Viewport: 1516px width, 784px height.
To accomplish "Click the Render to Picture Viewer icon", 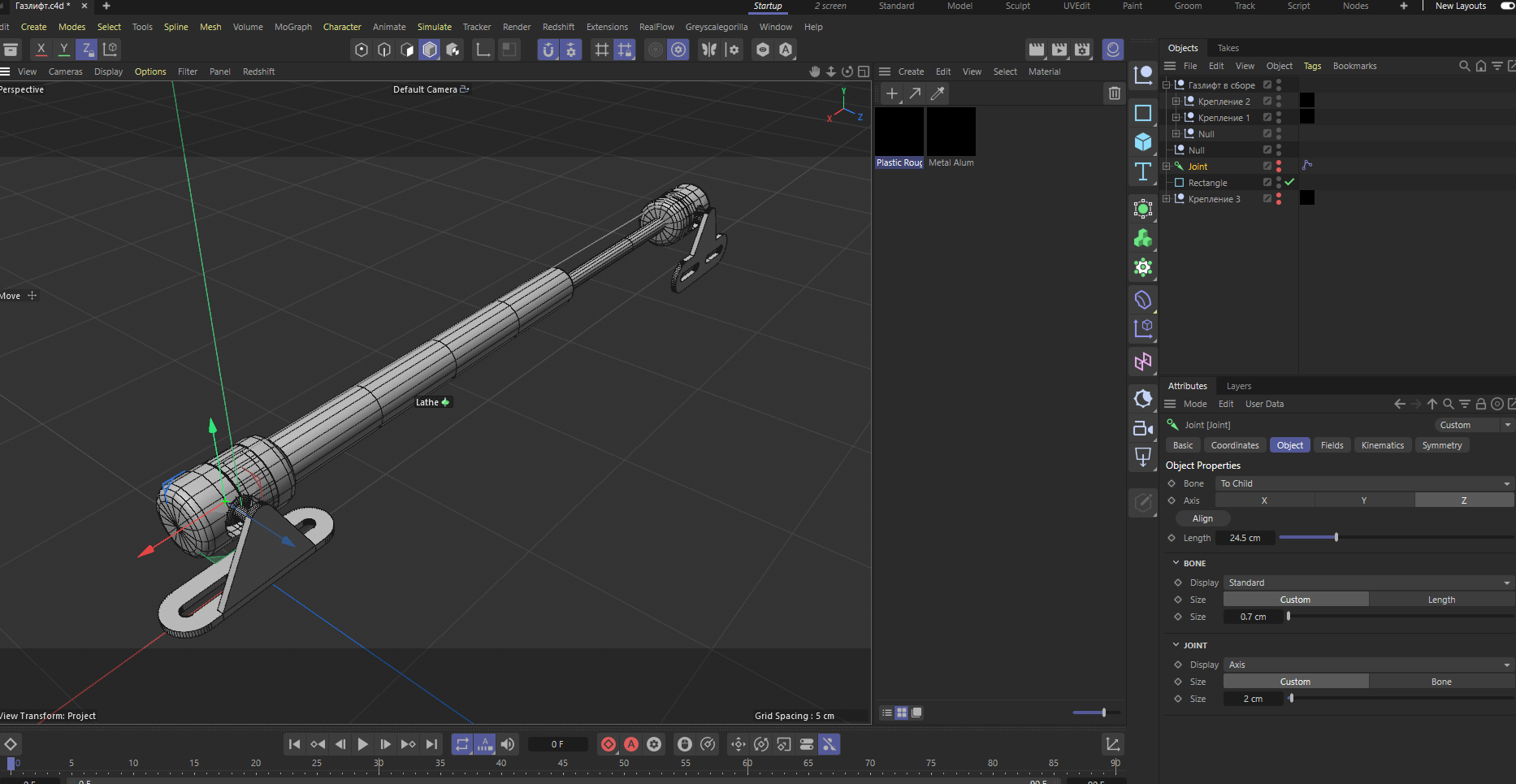I will tap(1059, 50).
